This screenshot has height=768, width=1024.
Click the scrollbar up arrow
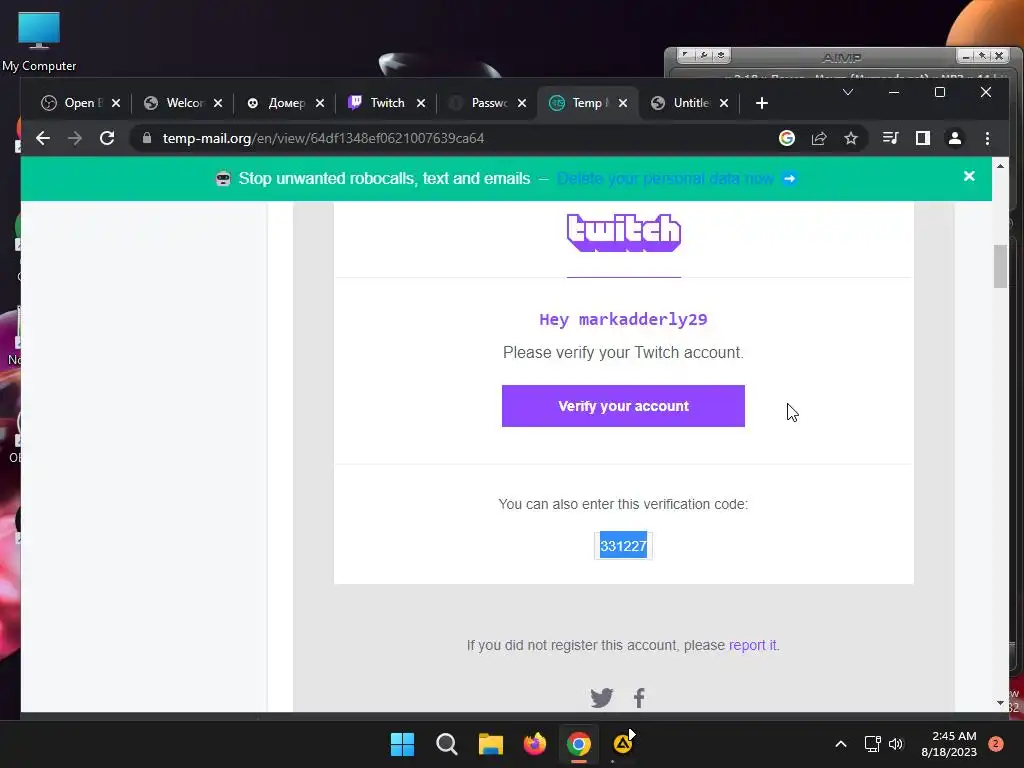(1000, 167)
